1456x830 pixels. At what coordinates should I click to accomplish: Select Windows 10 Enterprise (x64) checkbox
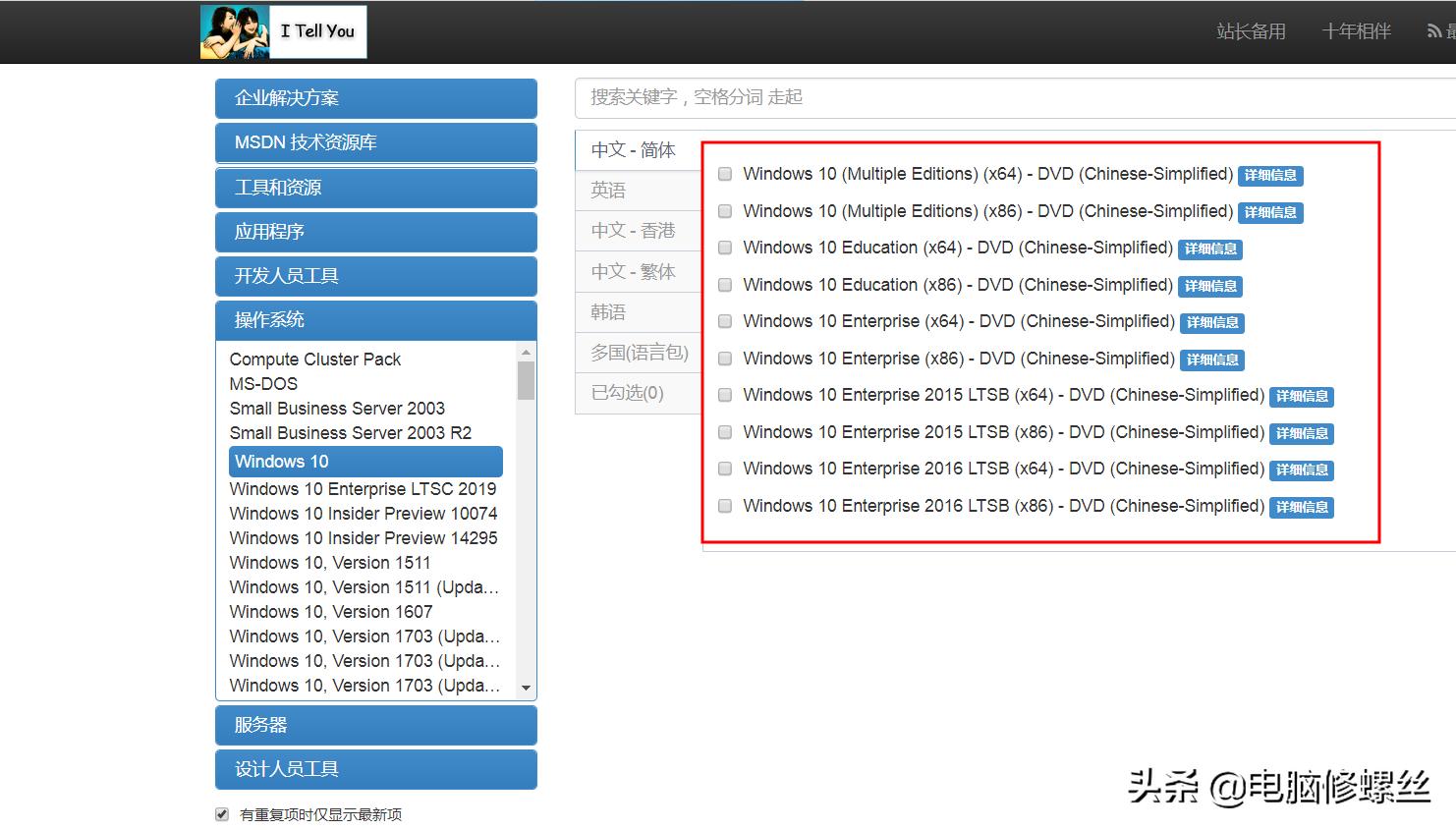tap(725, 321)
